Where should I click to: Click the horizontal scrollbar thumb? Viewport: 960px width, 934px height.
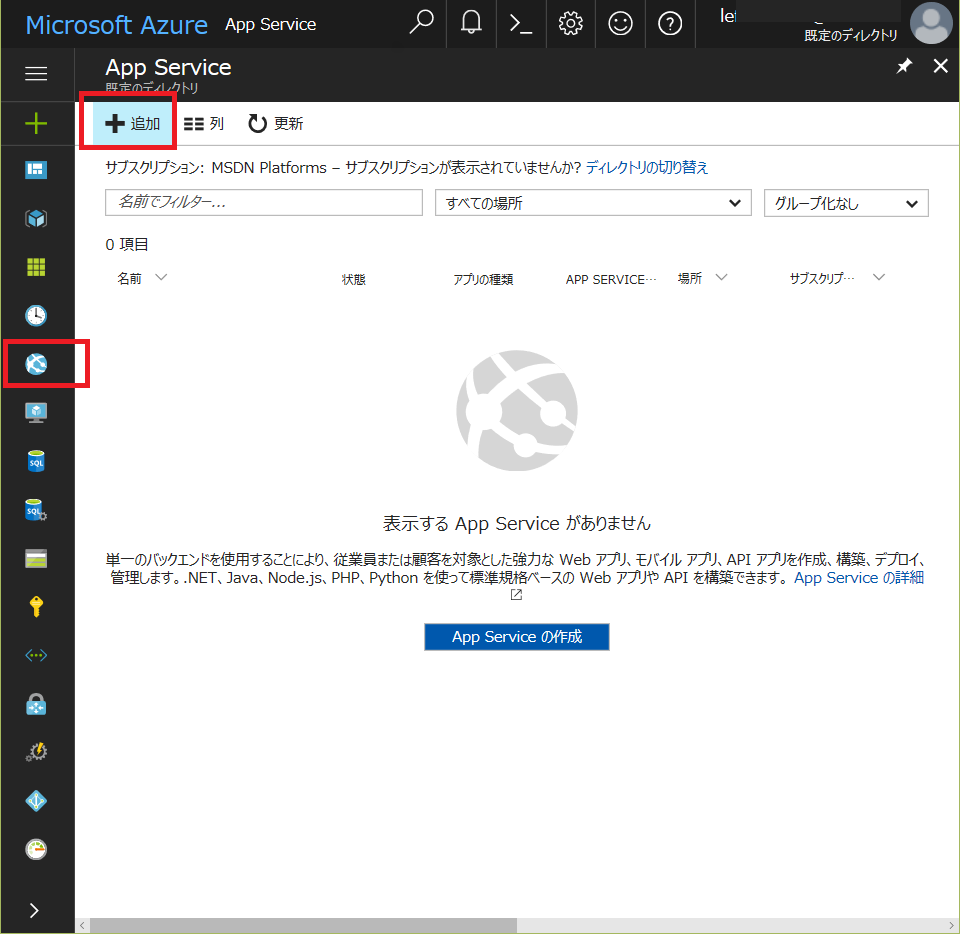point(303,925)
